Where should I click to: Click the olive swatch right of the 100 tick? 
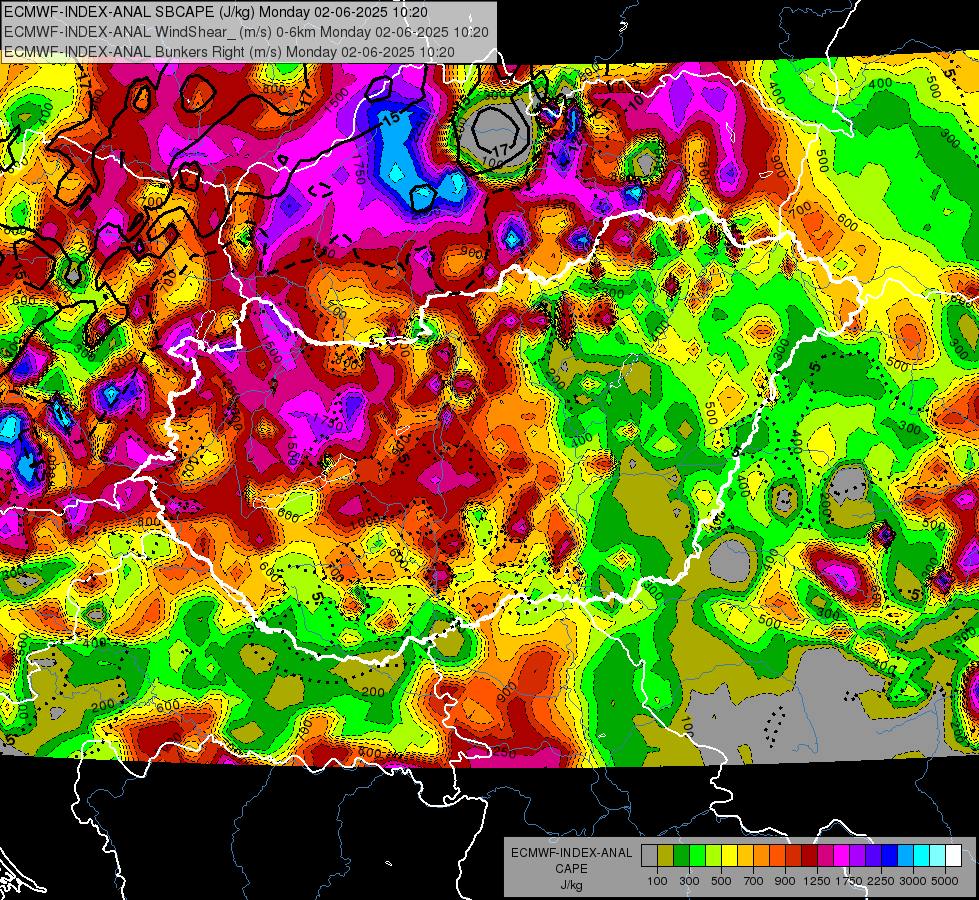666,856
